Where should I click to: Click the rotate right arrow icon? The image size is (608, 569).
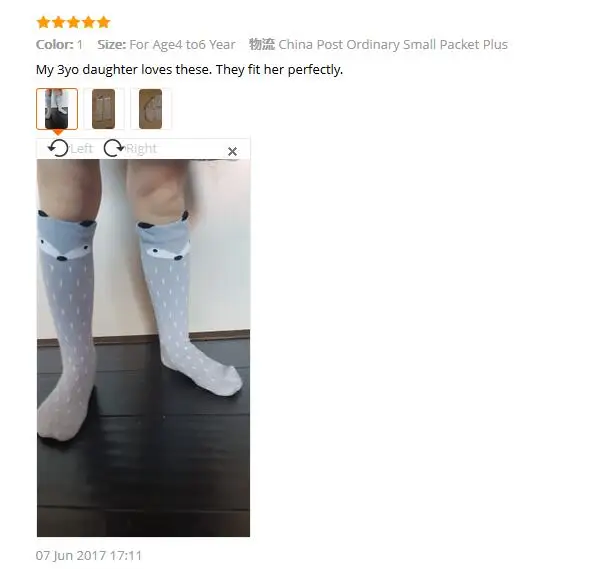coord(114,148)
